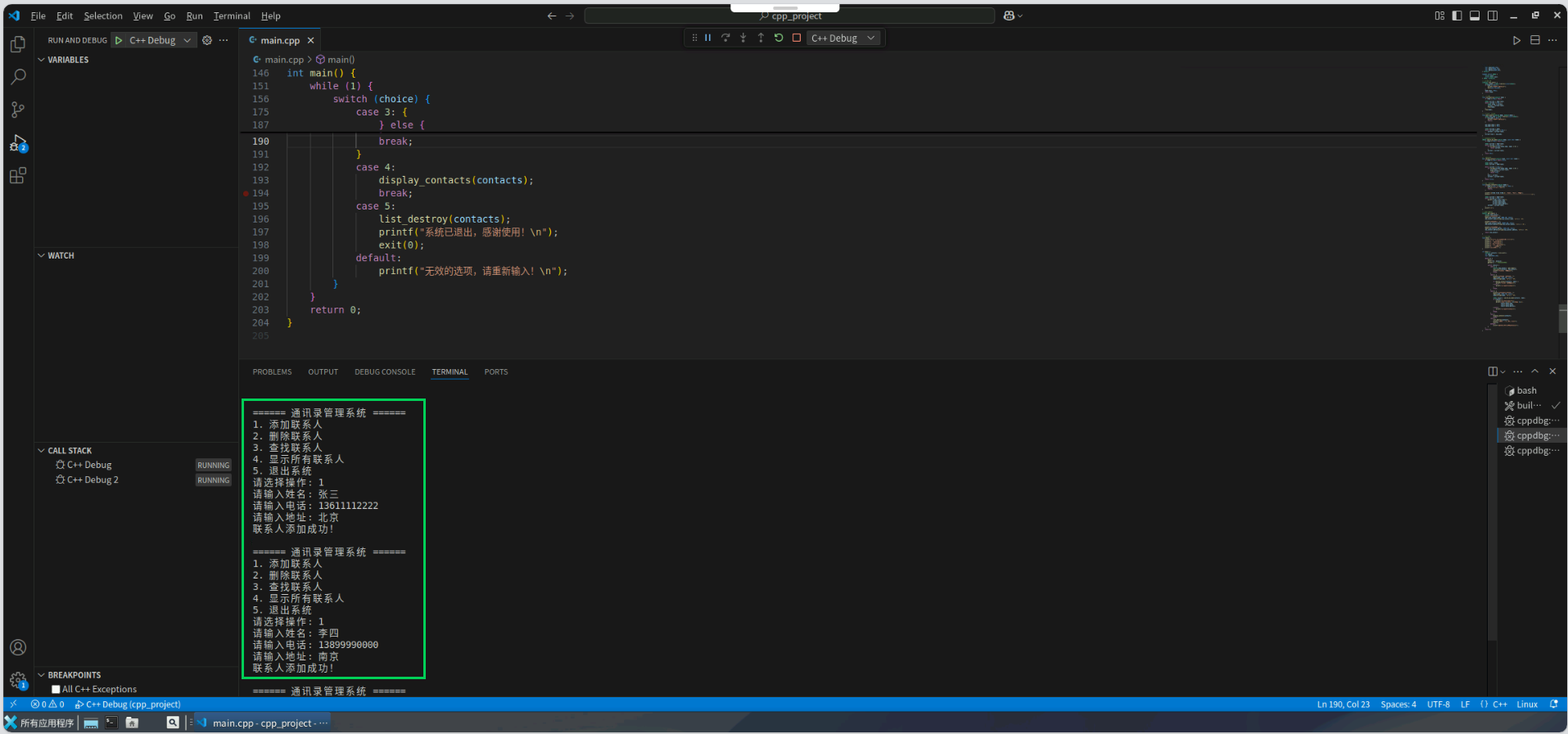Click main() in the breadcrumb
The width and height of the screenshot is (1568, 734).
pos(336,60)
